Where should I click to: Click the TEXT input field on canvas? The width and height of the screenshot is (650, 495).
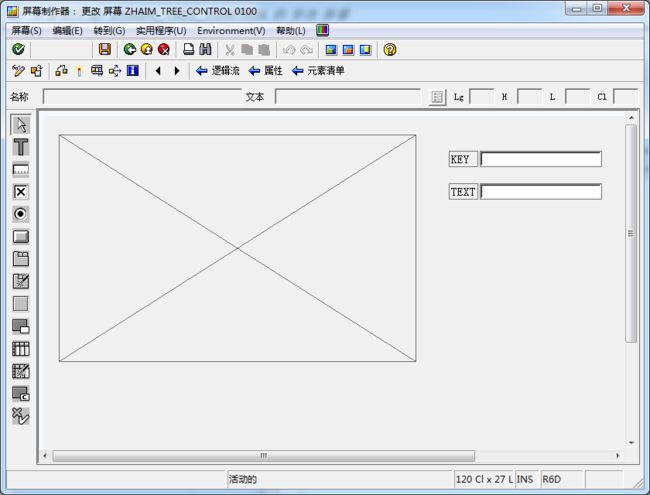pos(541,192)
